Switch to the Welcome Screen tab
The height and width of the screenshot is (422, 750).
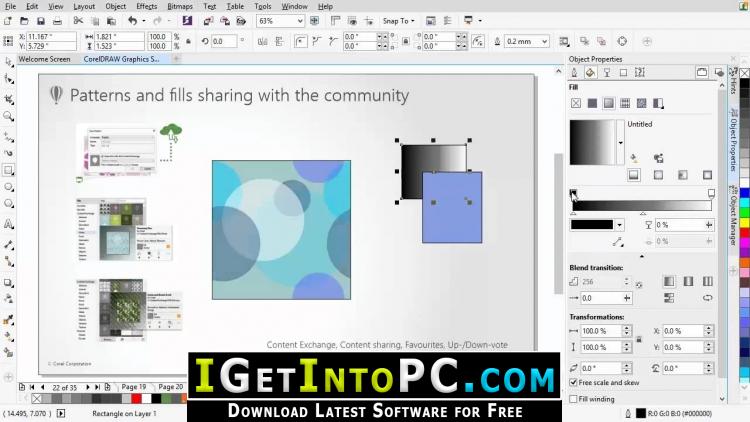[45, 59]
